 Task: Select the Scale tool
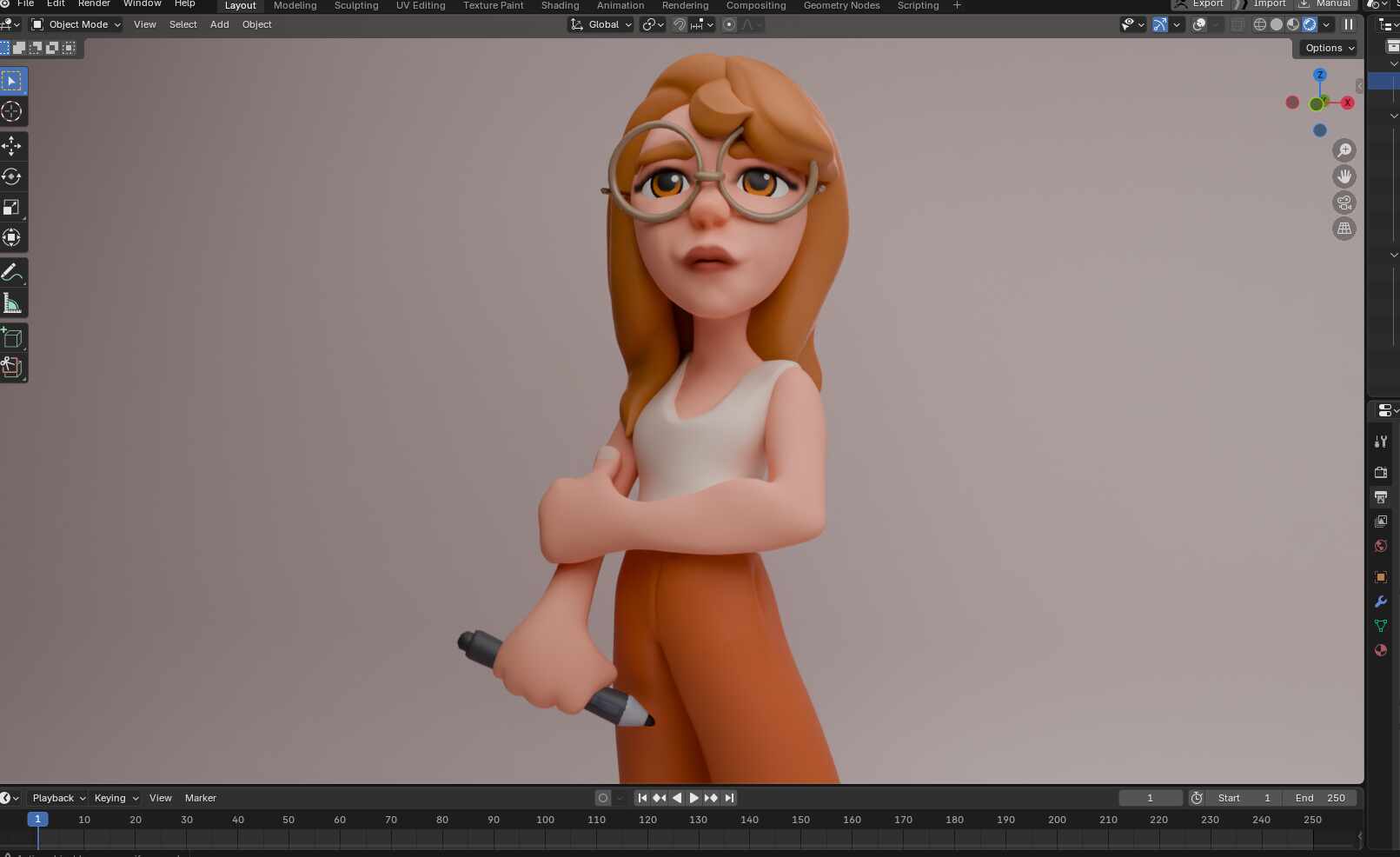[x=12, y=207]
